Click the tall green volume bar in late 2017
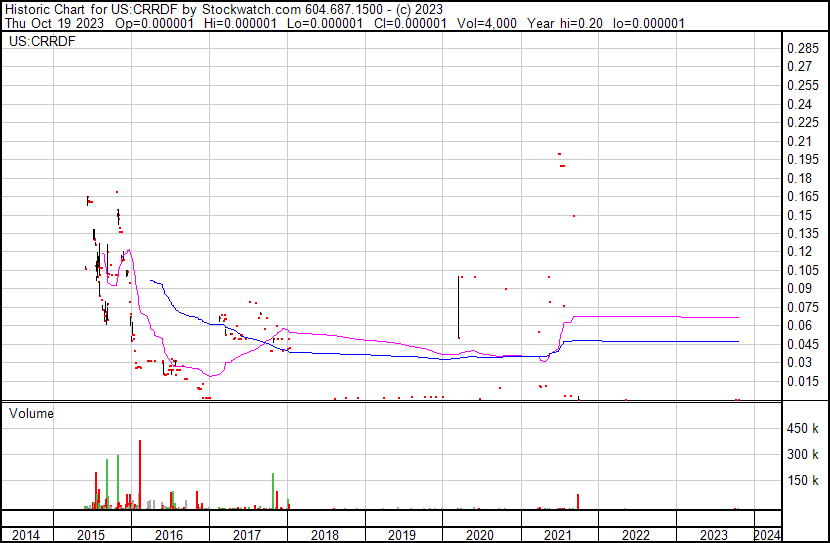 point(273,490)
